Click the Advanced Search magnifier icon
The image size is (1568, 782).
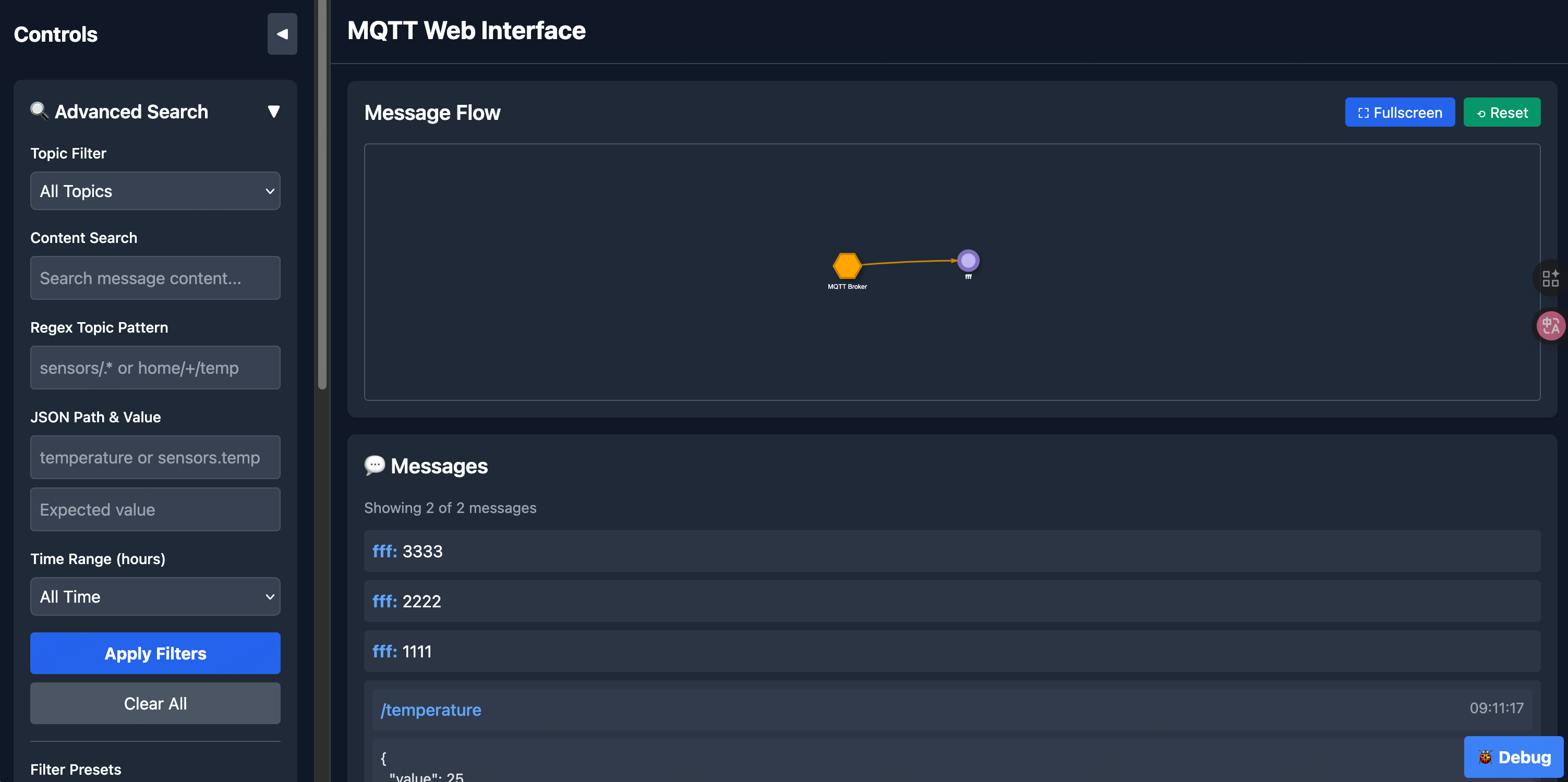tap(40, 111)
